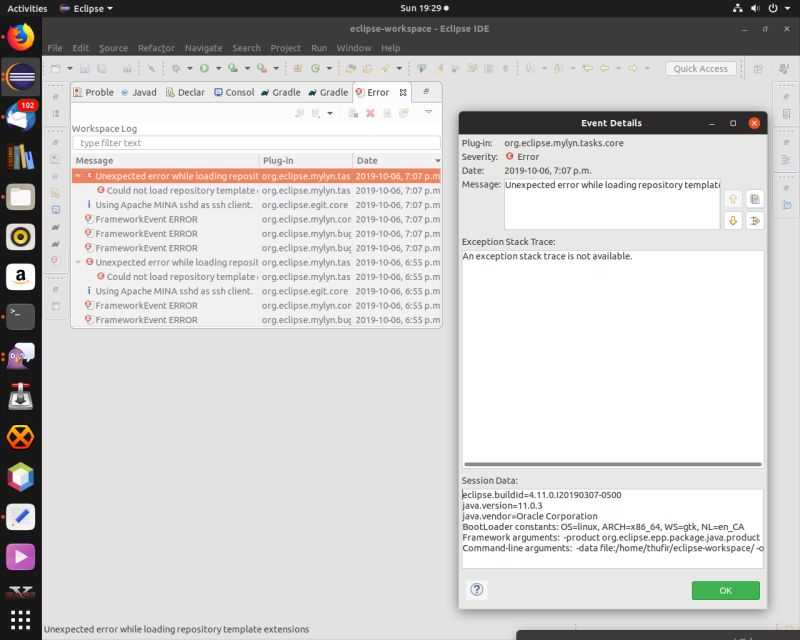Open the Help menu
Image resolution: width=800 pixels, height=640 pixels.
pos(391,48)
